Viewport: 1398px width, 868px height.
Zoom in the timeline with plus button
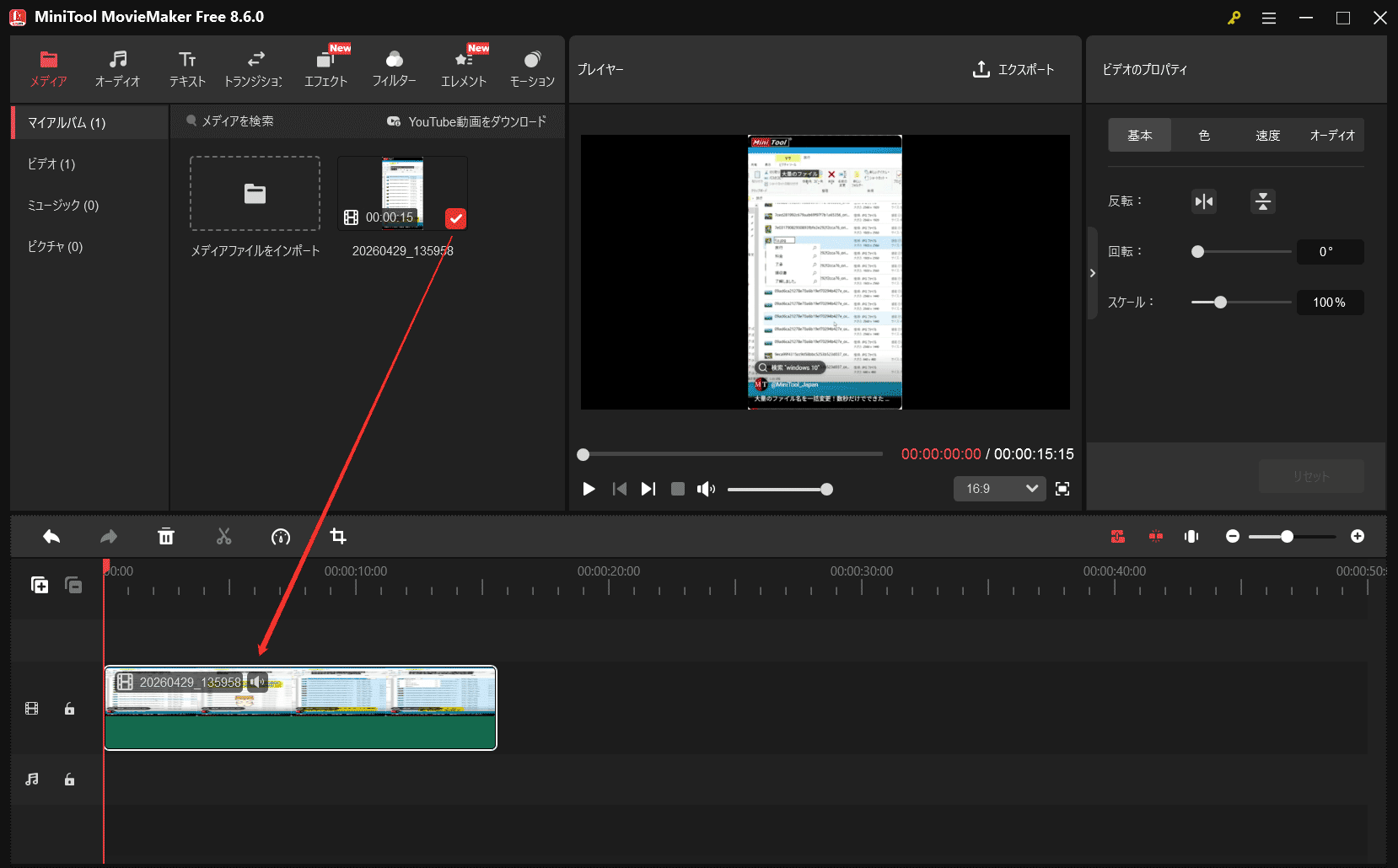[x=1358, y=537]
